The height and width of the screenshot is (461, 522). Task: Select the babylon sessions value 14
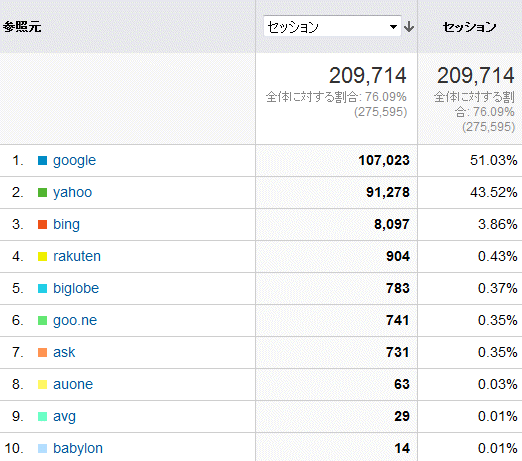[x=402, y=449]
